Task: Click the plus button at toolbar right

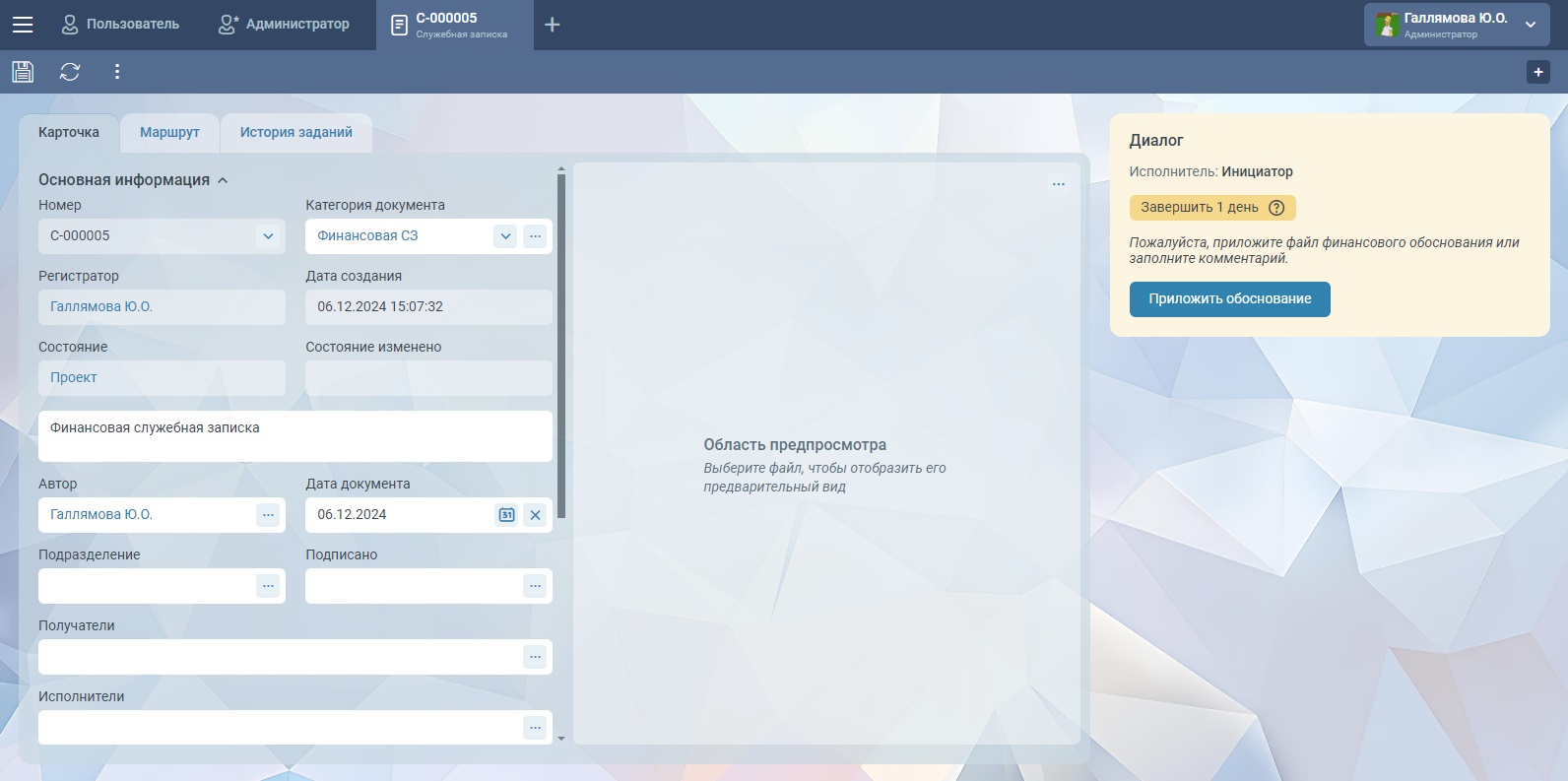Action: click(1537, 72)
